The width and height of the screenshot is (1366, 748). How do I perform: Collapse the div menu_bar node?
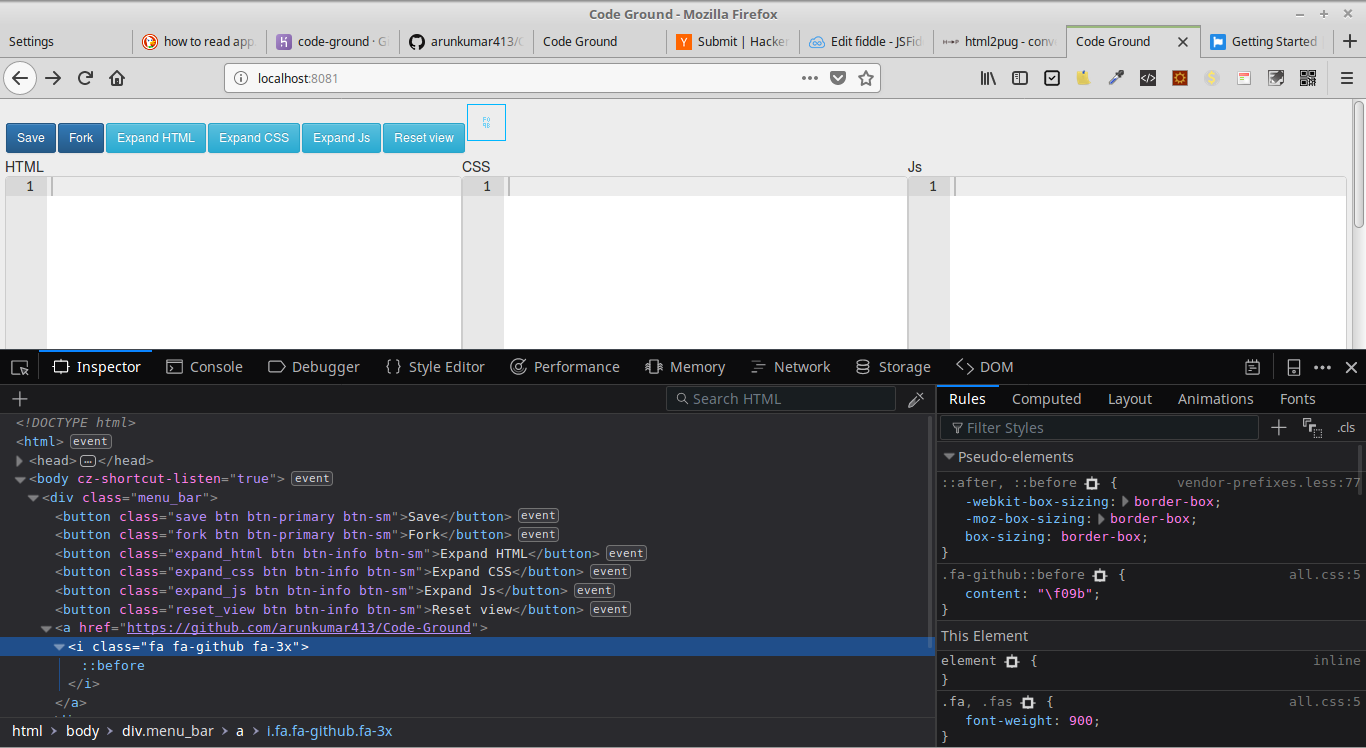point(33,498)
